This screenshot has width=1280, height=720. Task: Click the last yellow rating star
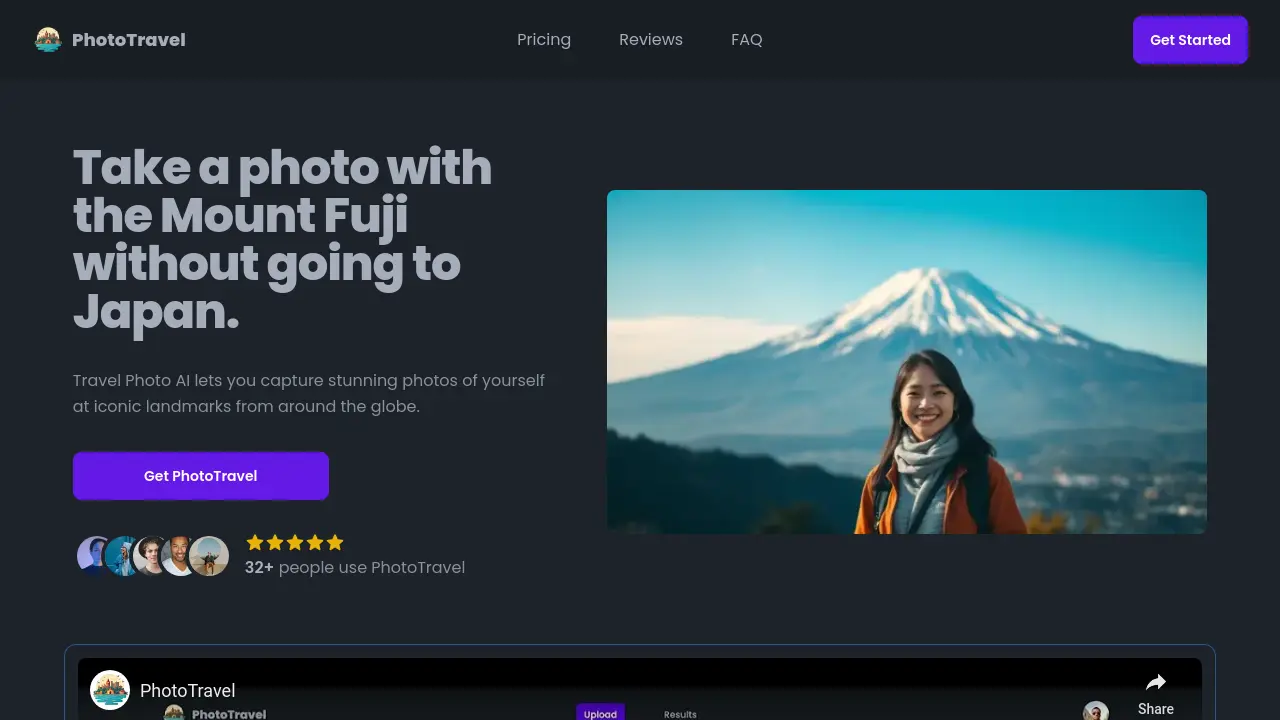pos(335,542)
